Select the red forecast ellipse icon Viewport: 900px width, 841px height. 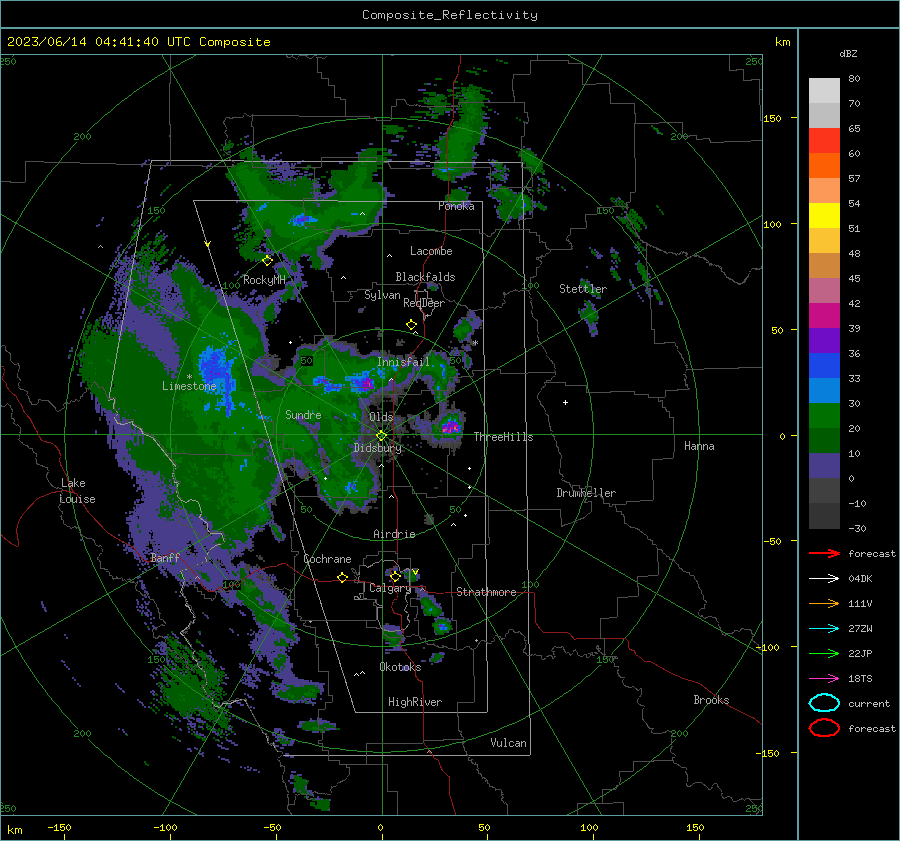point(824,728)
